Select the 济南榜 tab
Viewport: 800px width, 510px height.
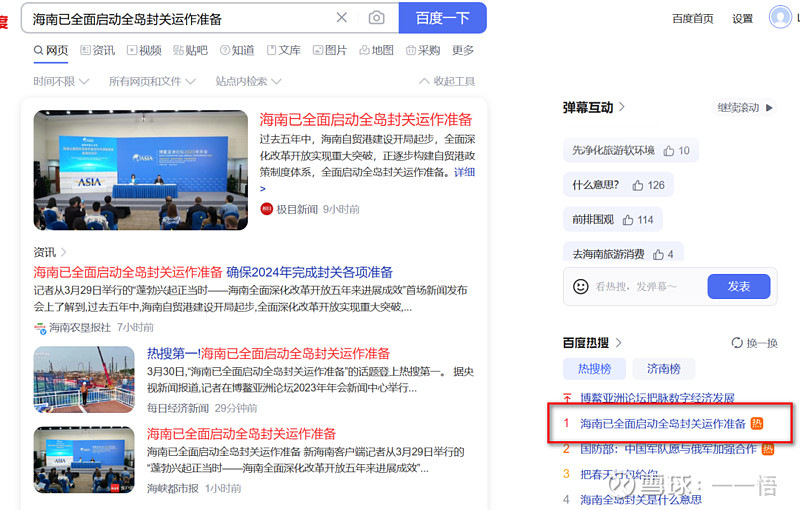pyautogui.click(x=664, y=369)
